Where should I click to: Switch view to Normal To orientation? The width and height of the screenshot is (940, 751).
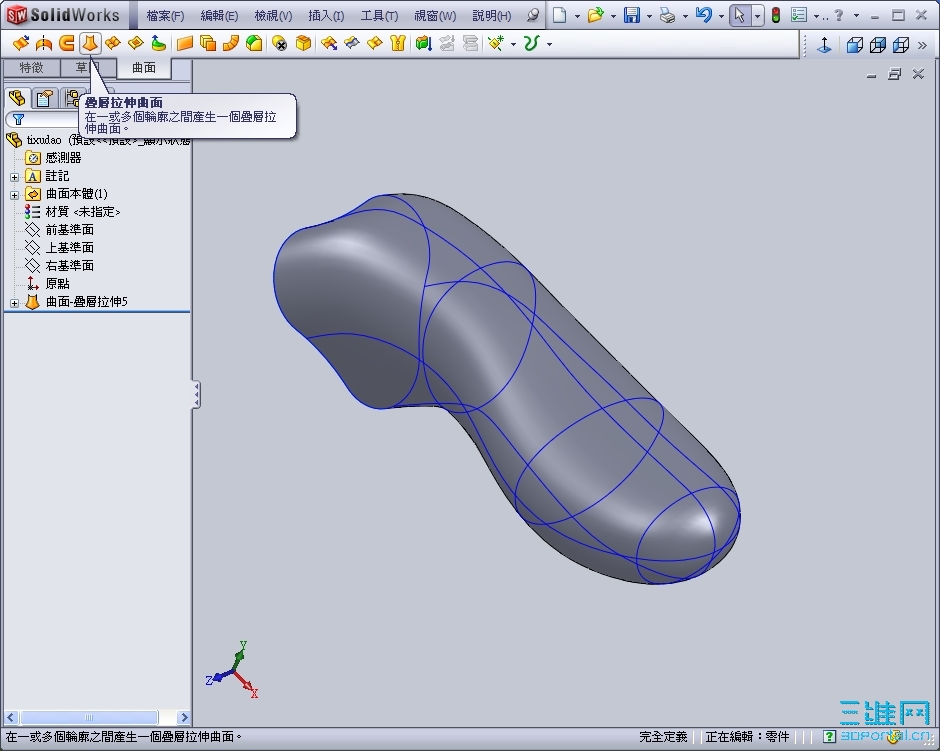tap(824, 44)
